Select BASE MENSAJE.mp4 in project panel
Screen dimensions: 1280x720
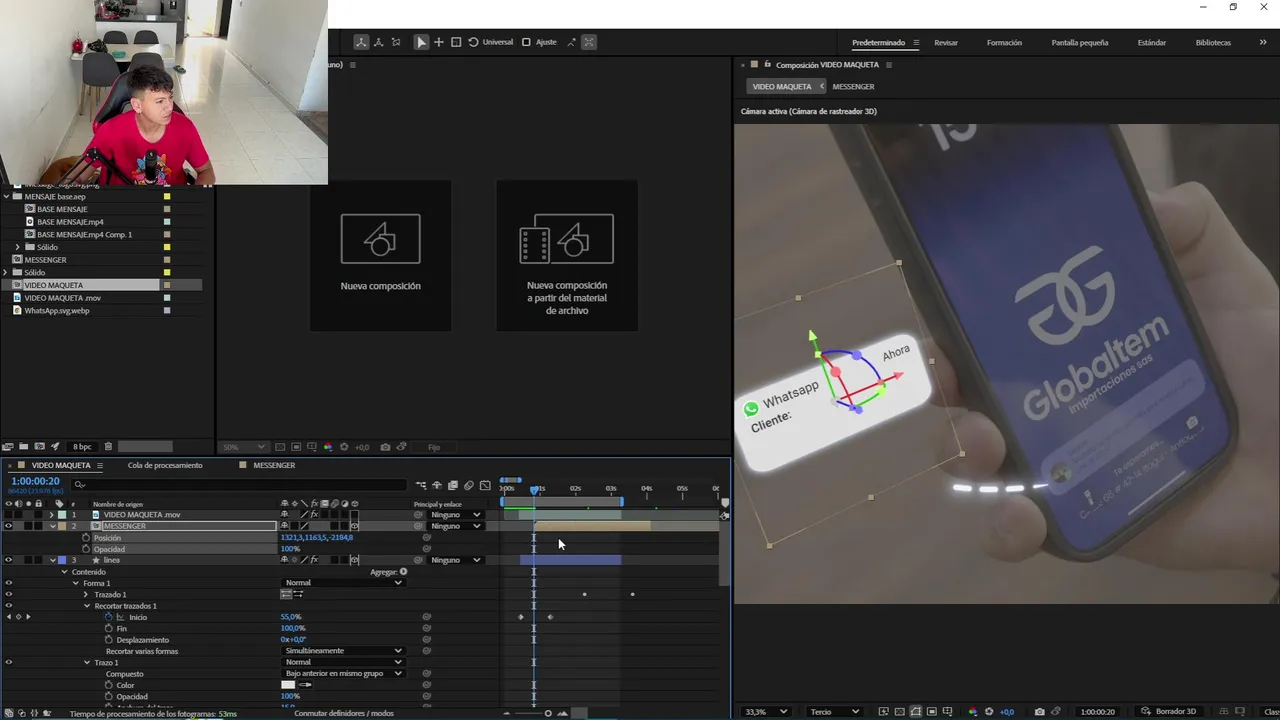tap(70, 222)
